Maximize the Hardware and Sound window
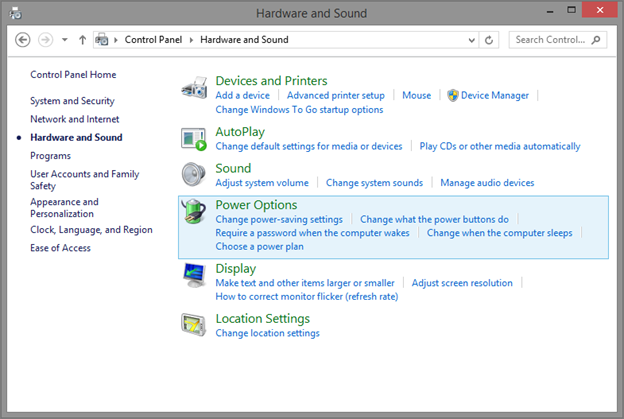The height and width of the screenshot is (419, 624). (x=571, y=10)
